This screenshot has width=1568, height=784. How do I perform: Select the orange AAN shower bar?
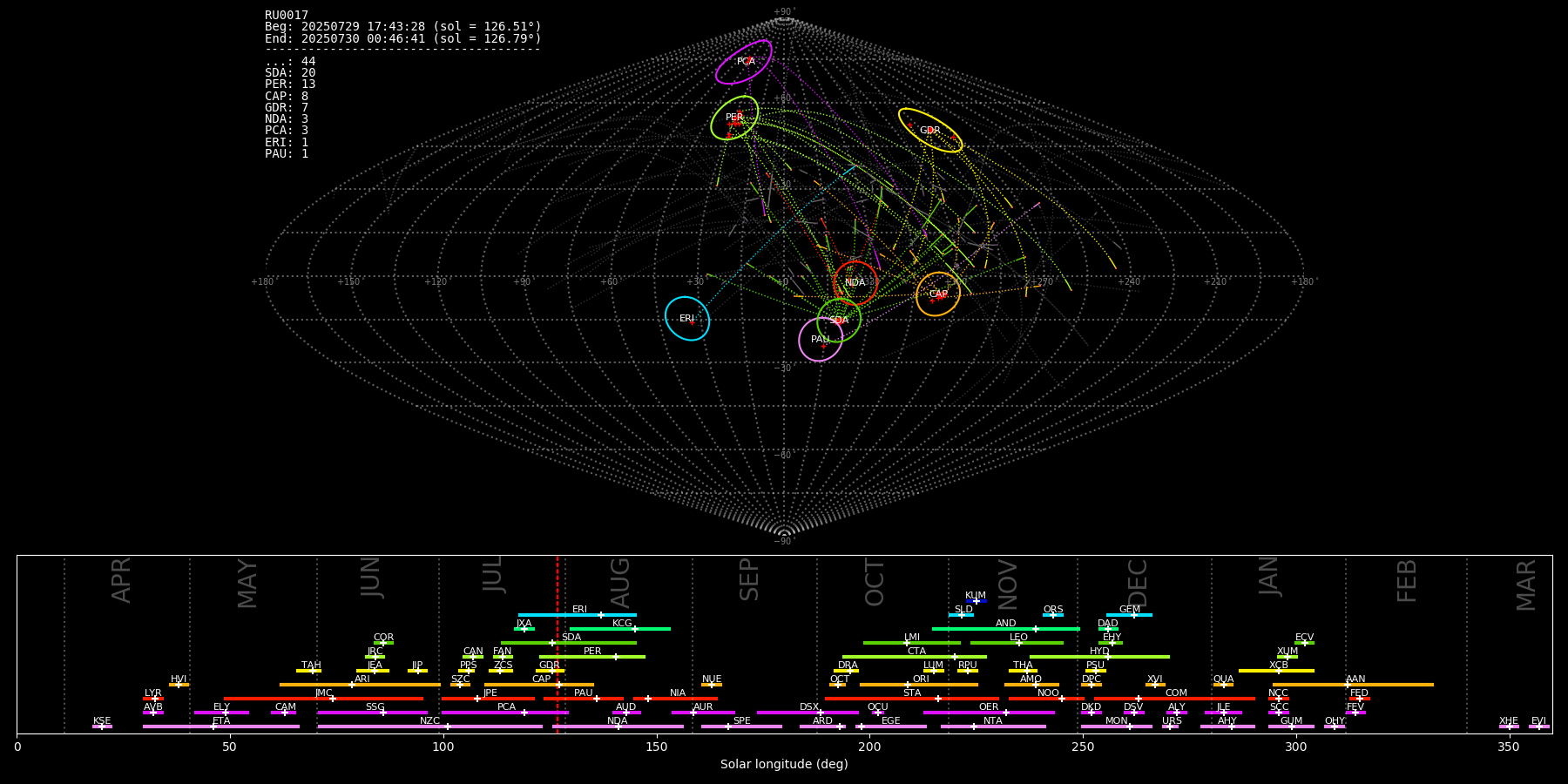(x=1353, y=685)
